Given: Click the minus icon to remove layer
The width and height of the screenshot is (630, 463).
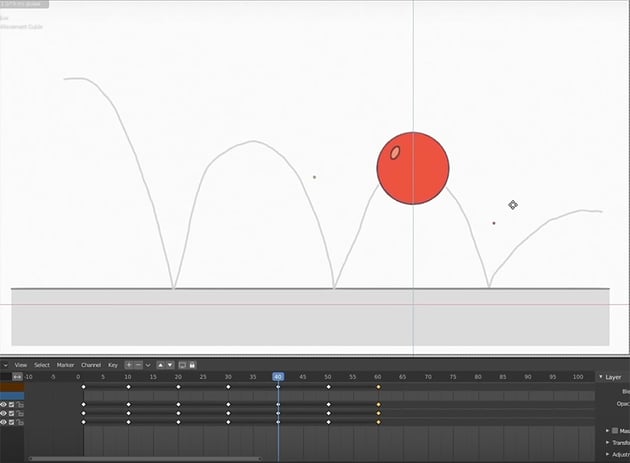Looking at the screenshot, I should click(x=138, y=365).
